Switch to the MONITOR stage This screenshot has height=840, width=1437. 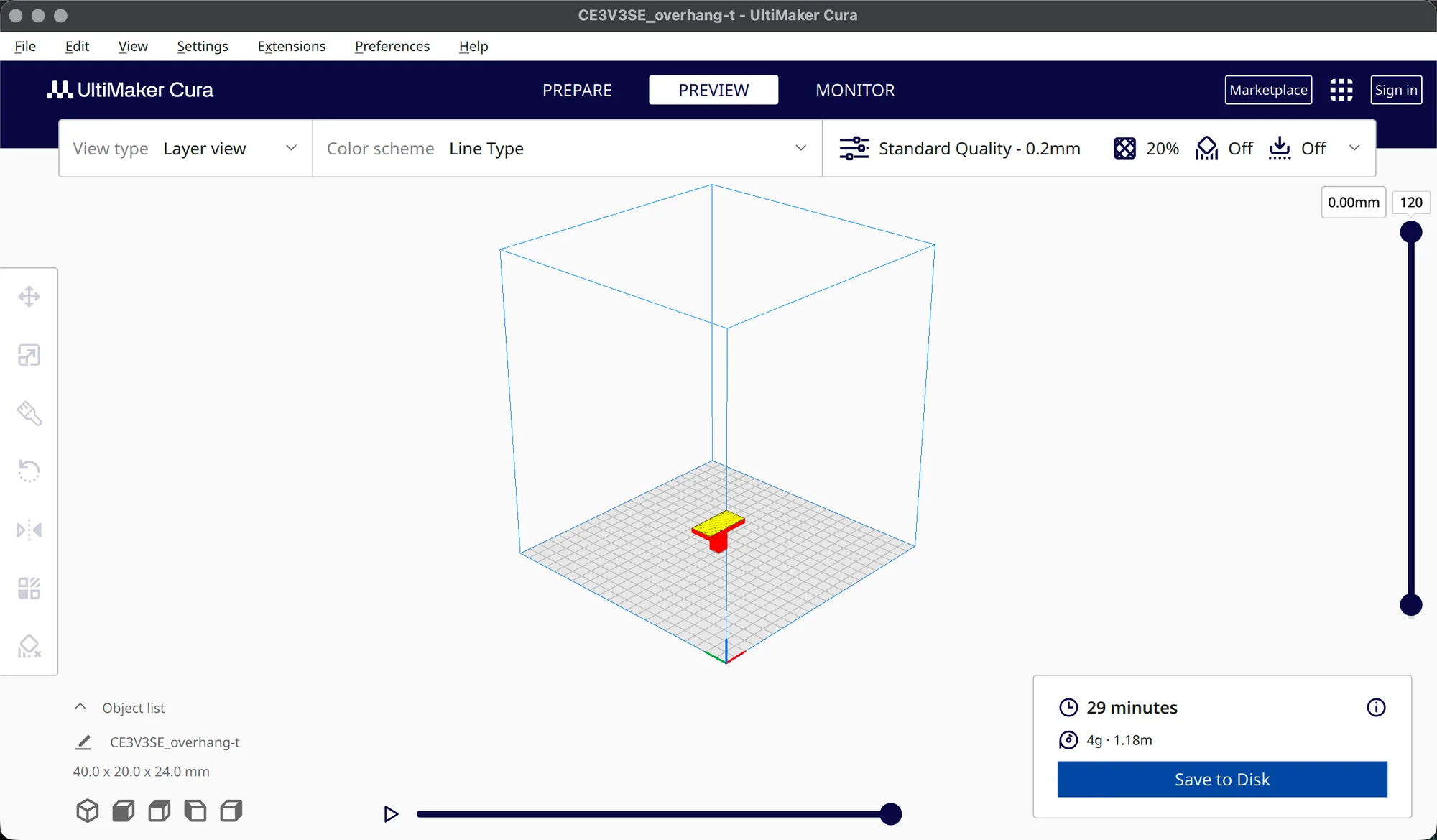pos(855,90)
